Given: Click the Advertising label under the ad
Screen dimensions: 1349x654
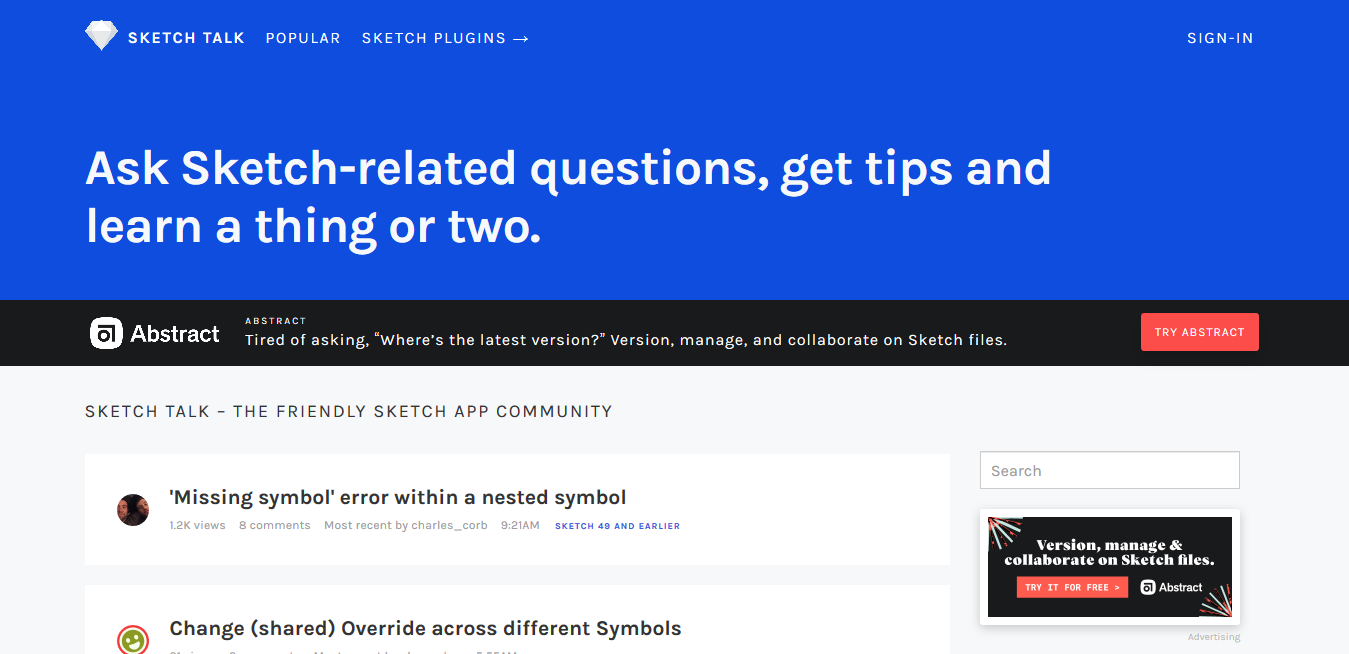Looking at the screenshot, I should 1214,637.
